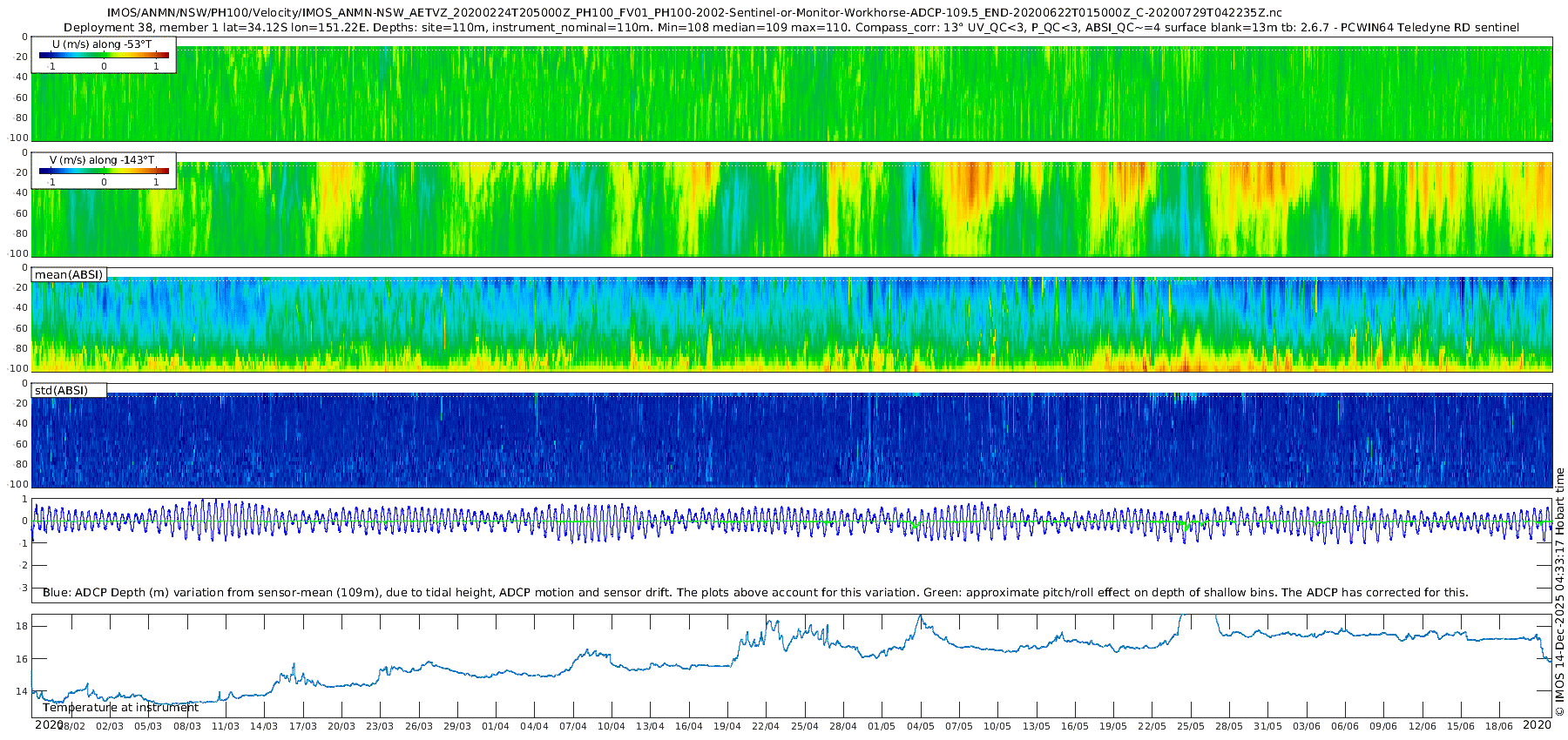The height and width of the screenshot is (740, 1568).
Task: Click the 'U (m/s) along -53°T' legend title
Action: (102, 44)
